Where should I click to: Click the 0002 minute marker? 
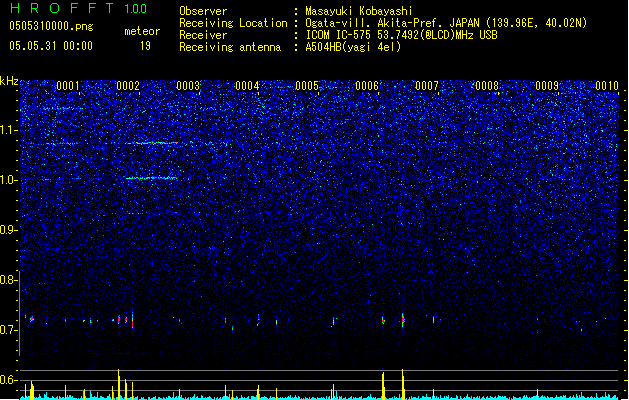click(x=128, y=86)
